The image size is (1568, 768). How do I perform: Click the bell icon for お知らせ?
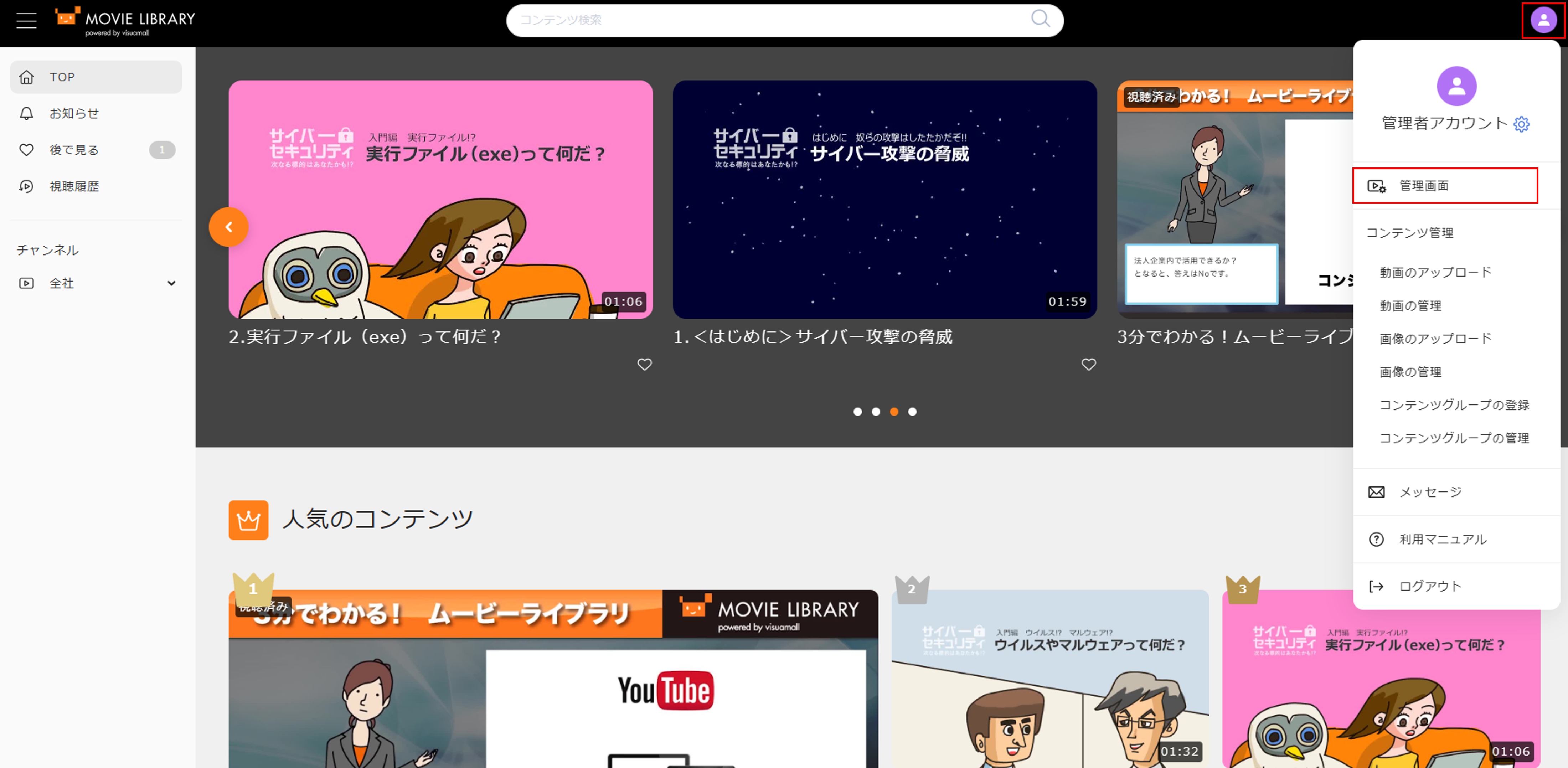tap(26, 113)
